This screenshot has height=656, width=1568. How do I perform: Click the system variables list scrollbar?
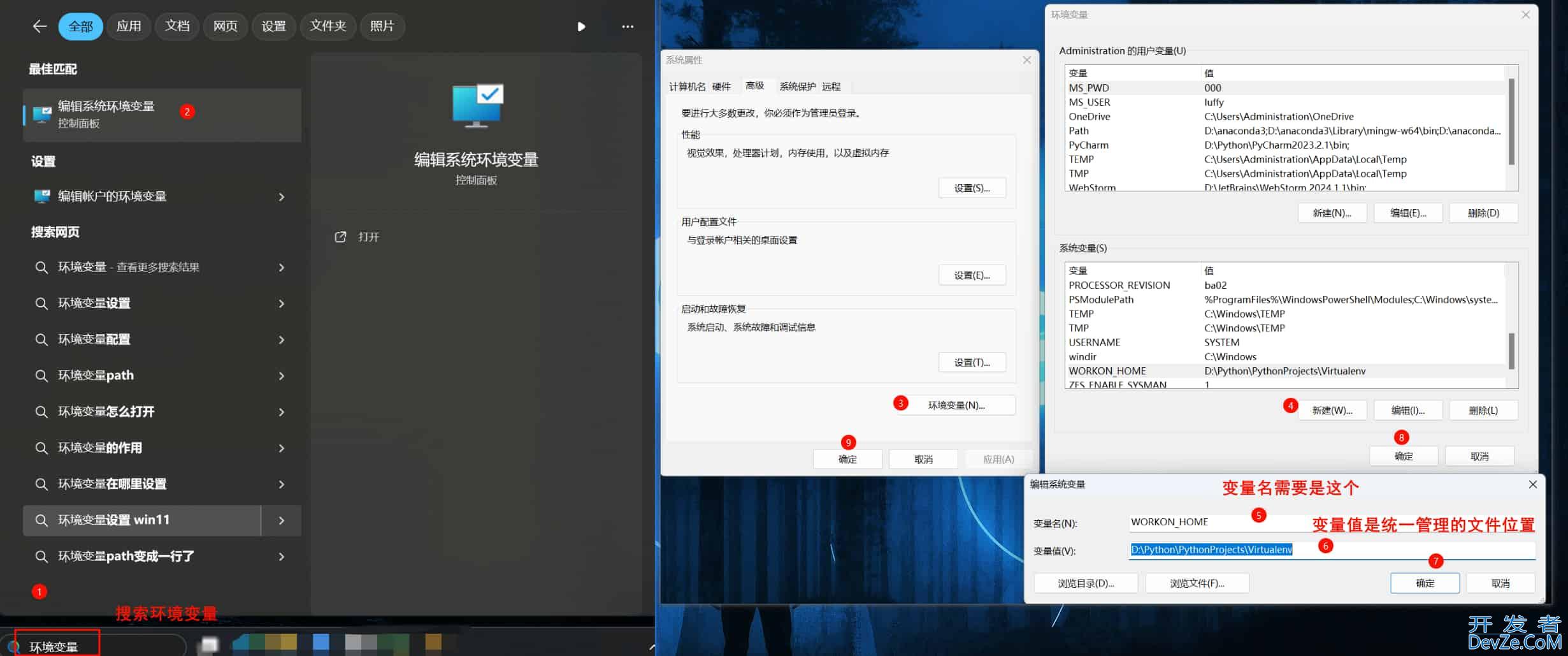[x=1511, y=351]
